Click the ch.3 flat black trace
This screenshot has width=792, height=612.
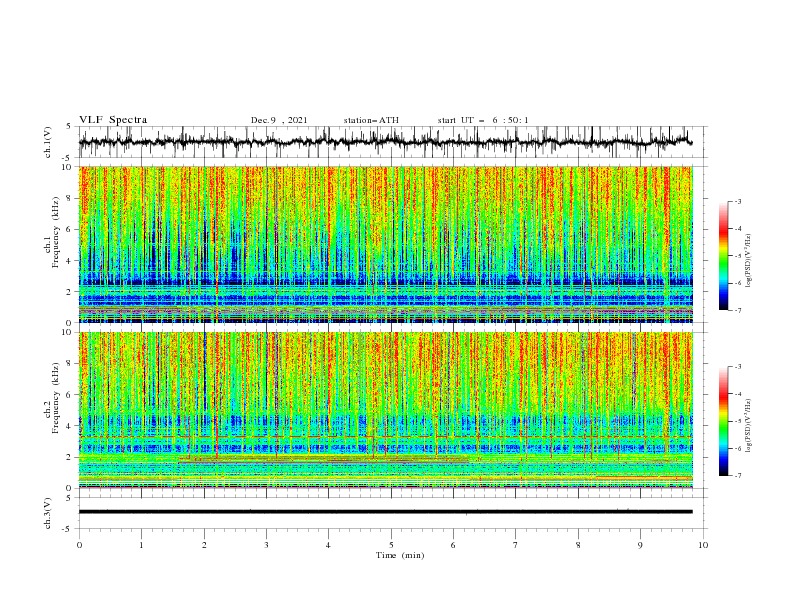click(x=386, y=512)
